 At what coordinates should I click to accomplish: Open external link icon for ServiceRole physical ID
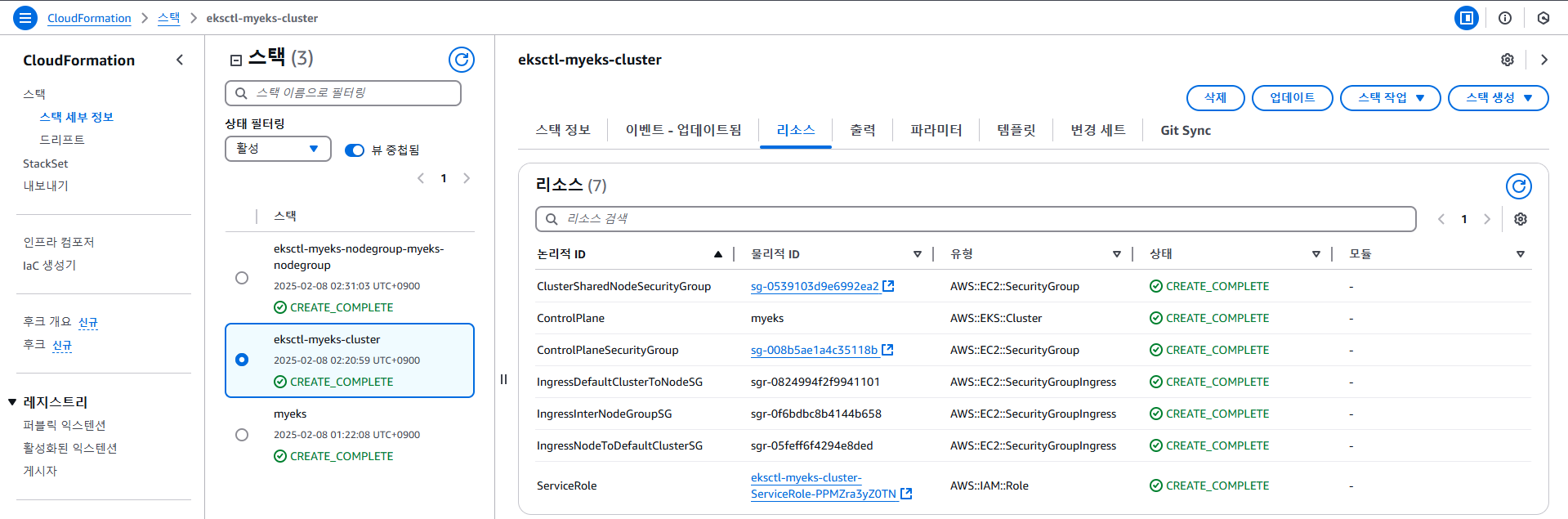pos(906,494)
